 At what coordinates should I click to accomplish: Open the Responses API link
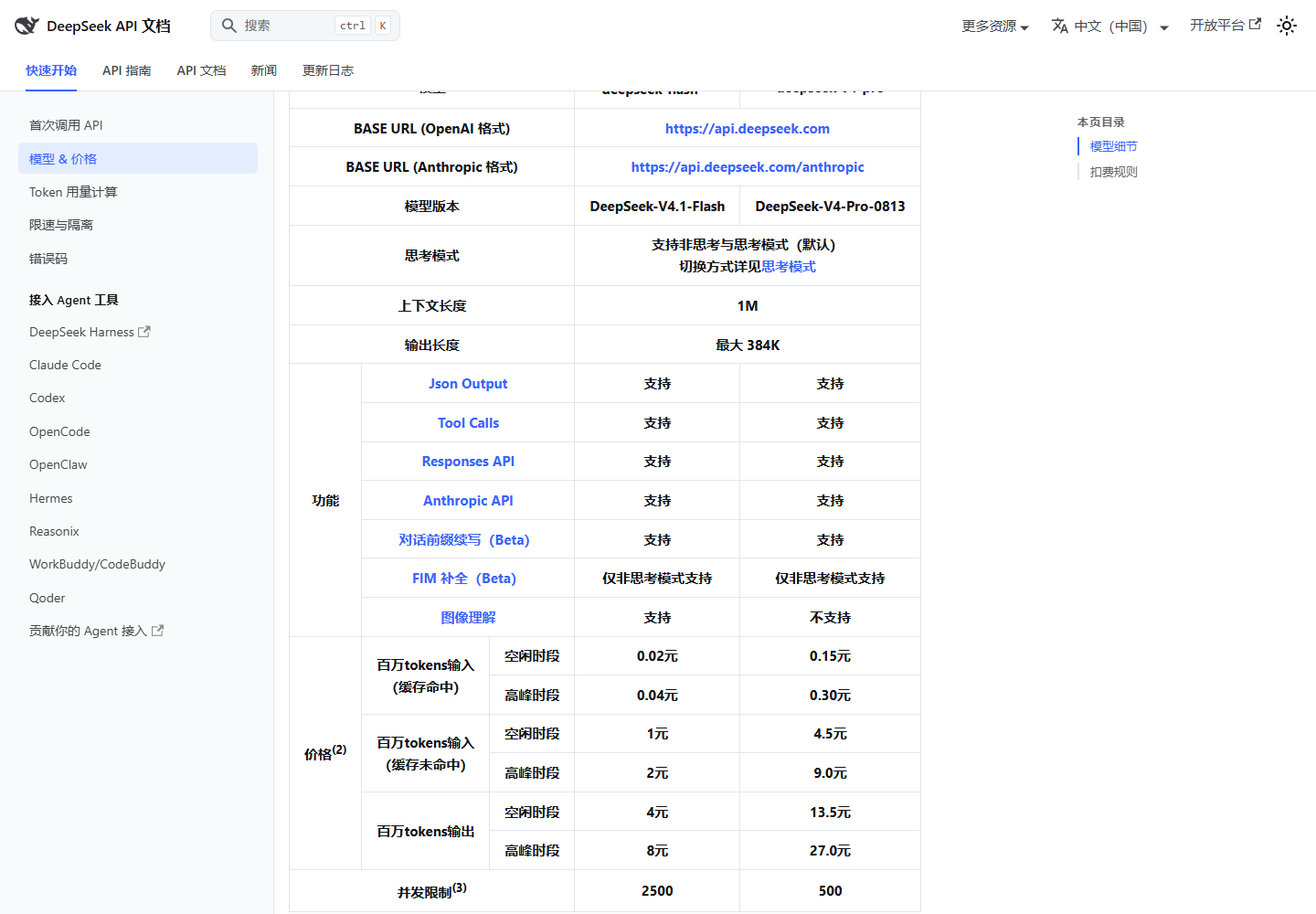(468, 462)
